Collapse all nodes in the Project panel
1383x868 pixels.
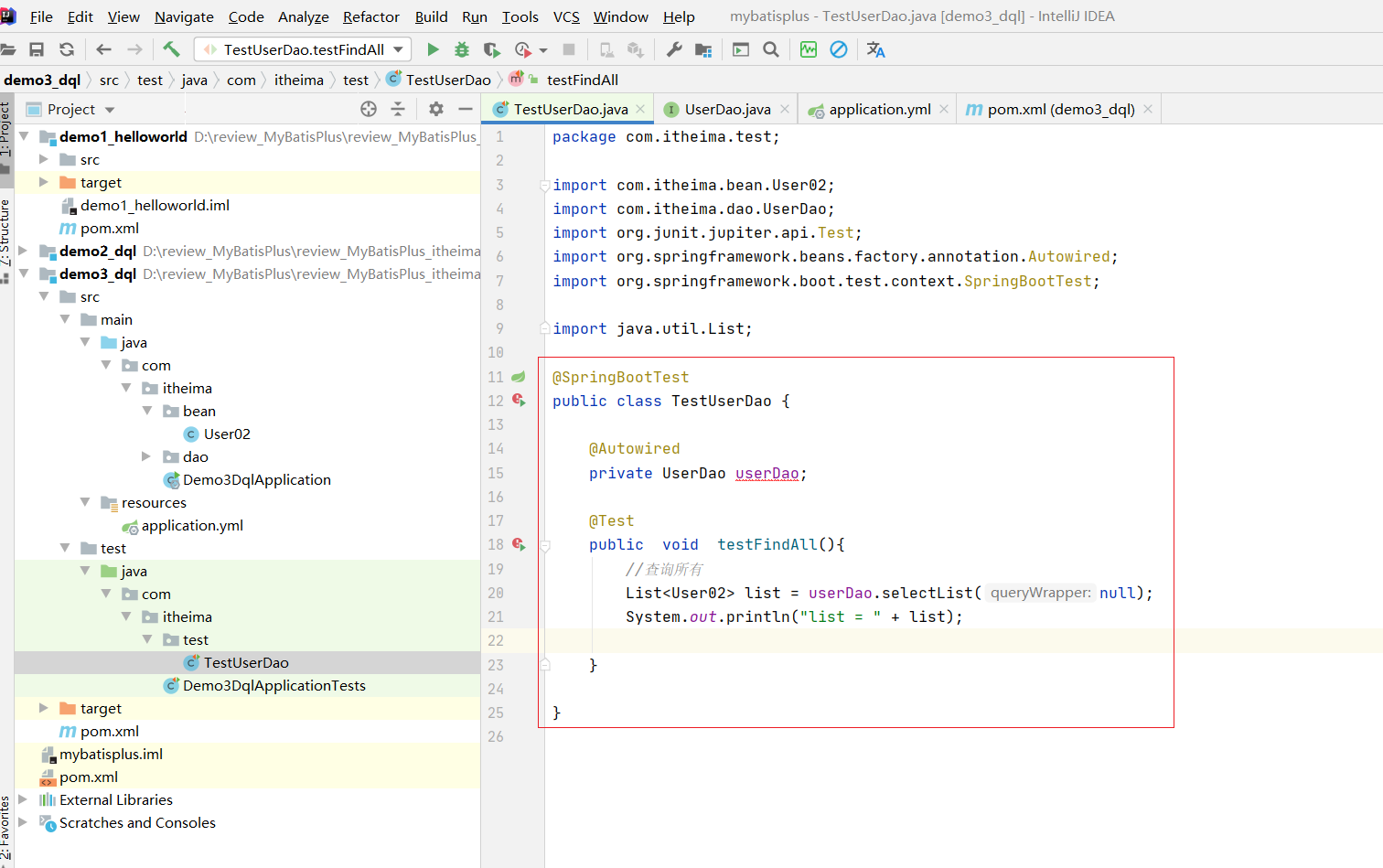[x=398, y=109]
